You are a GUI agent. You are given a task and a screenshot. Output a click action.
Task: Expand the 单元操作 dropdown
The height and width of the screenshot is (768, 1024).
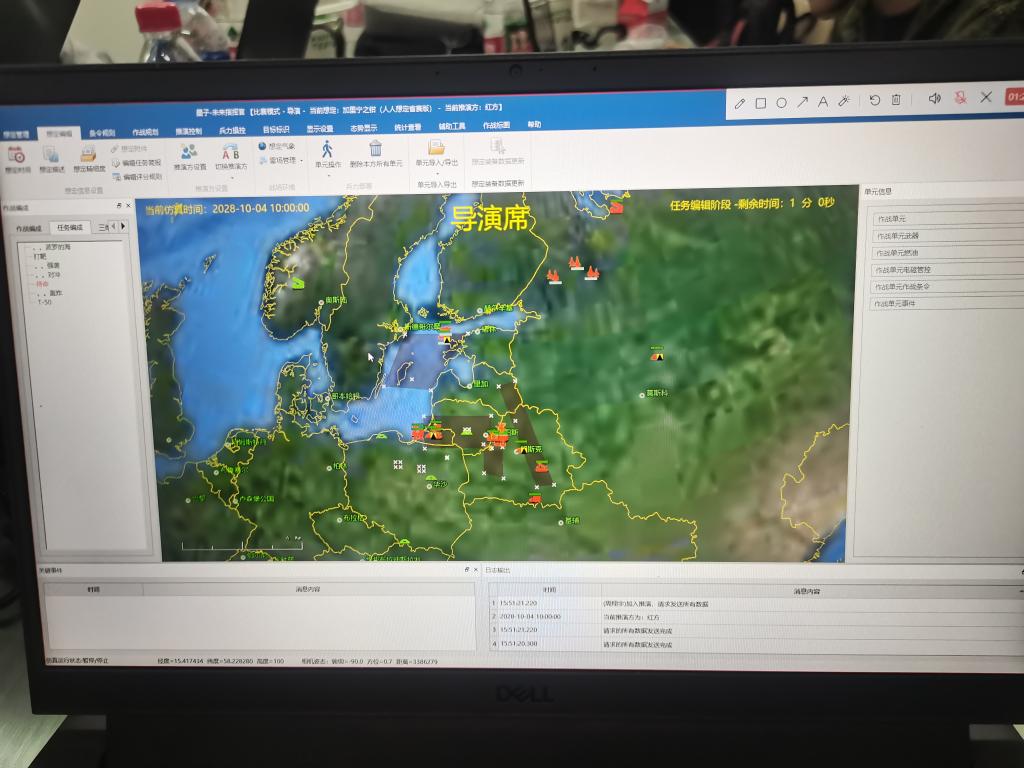point(327,176)
